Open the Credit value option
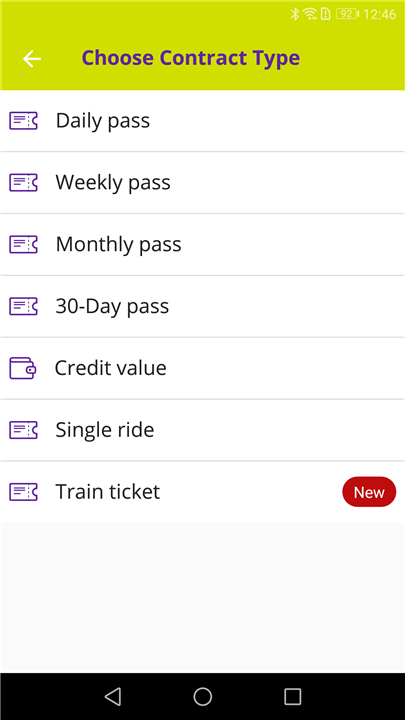 tap(202, 368)
